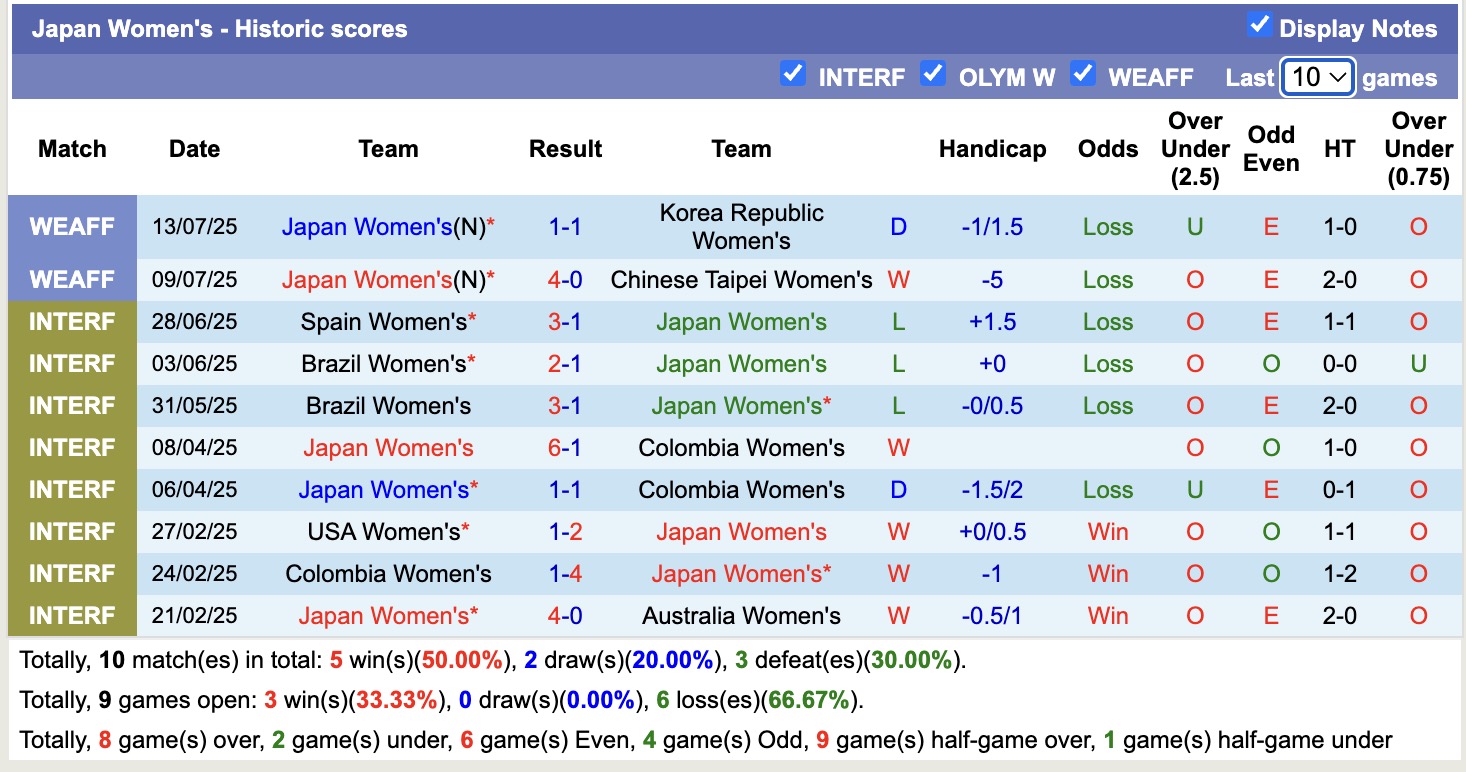Click the Odd Even column header
1466x772 pixels.
(x=1271, y=149)
